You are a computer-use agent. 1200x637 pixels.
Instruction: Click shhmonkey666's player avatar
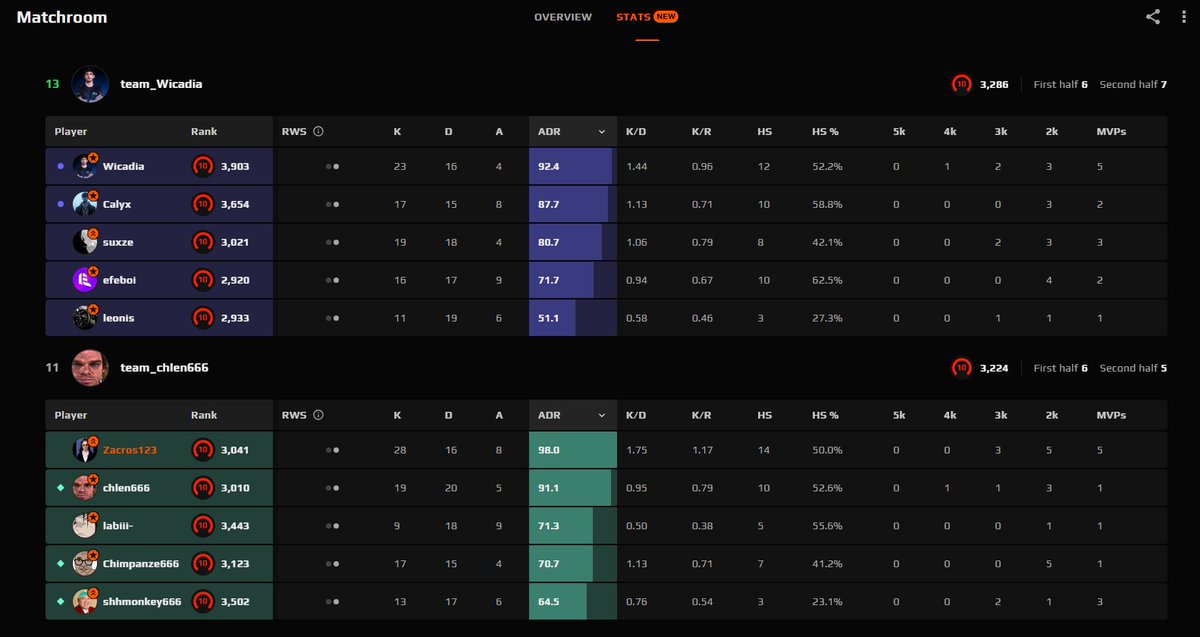point(85,601)
